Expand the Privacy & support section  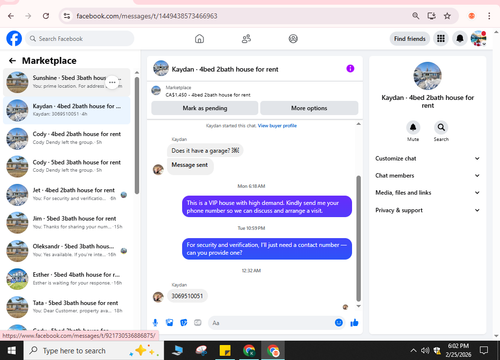coord(427,210)
